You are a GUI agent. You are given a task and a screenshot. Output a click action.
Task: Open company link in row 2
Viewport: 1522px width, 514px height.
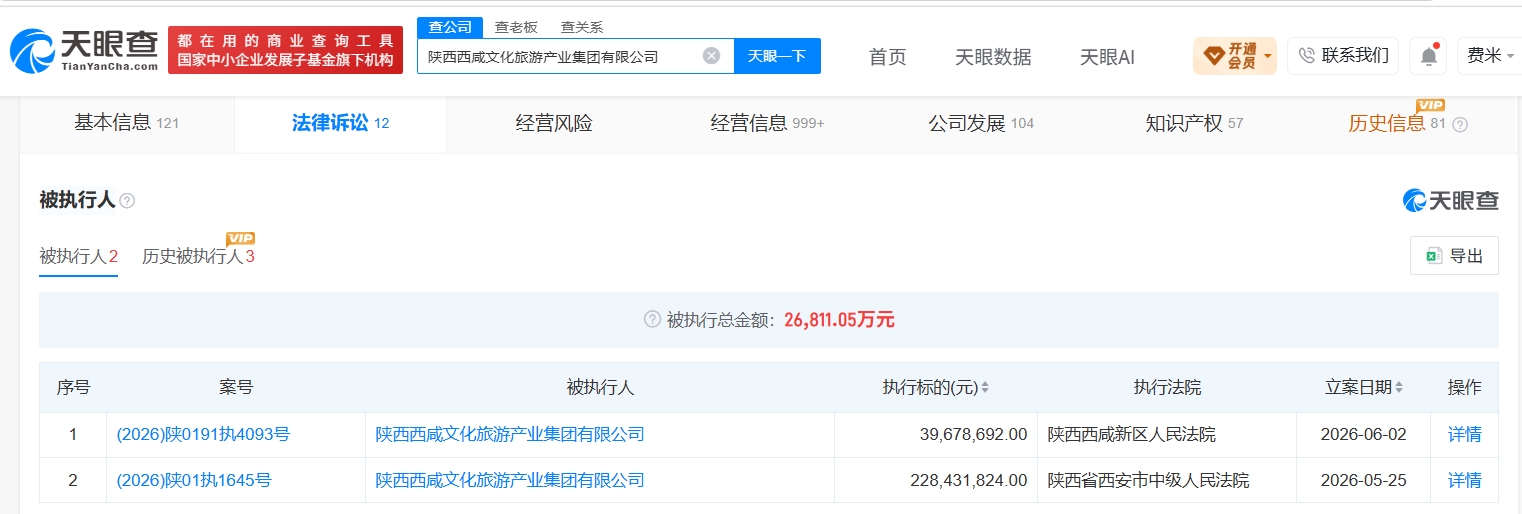(x=510, y=481)
